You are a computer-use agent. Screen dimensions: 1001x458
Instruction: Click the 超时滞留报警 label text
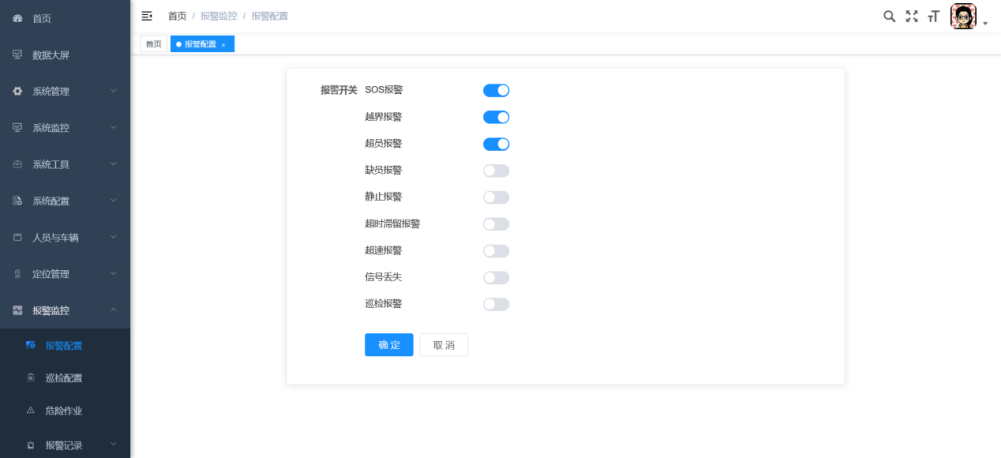[392, 224]
